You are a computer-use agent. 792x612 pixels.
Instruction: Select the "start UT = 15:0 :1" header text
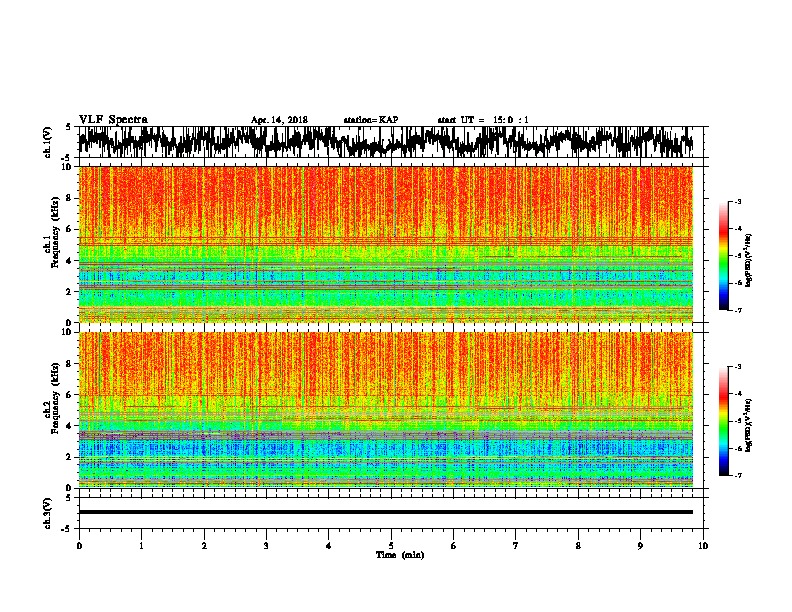tap(483, 120)
